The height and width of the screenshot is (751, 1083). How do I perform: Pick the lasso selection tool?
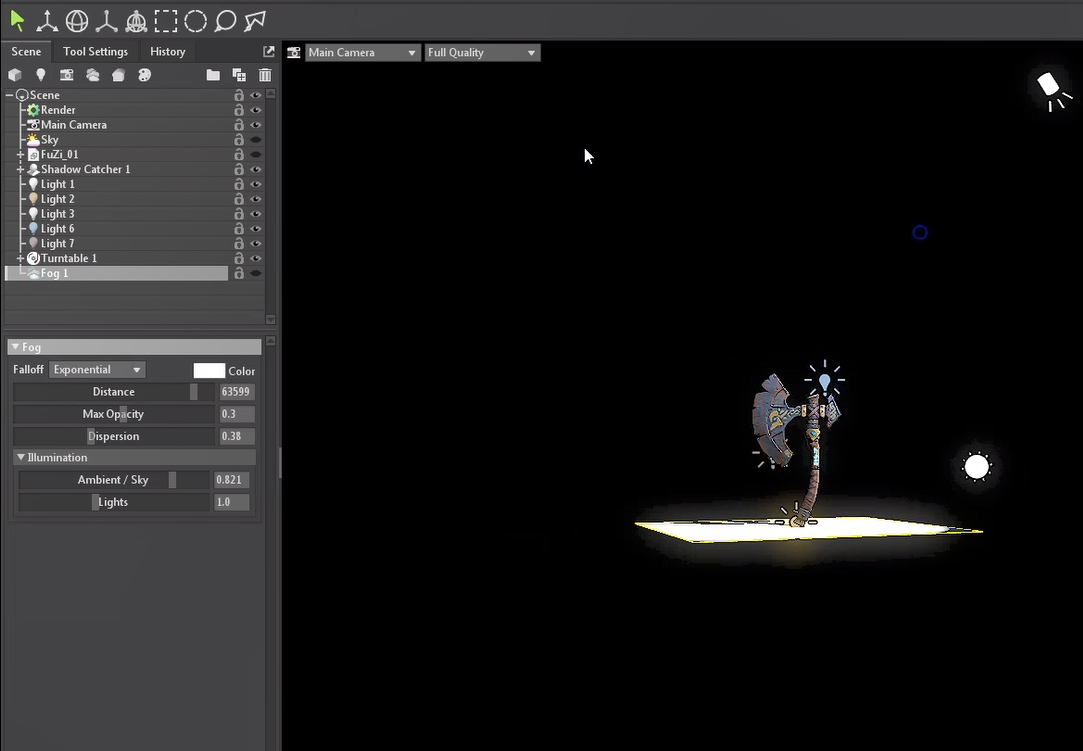225,20
